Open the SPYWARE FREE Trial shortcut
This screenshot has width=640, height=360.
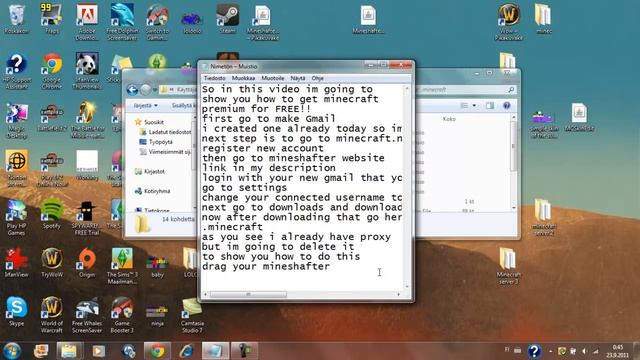[x=87, y=218]
